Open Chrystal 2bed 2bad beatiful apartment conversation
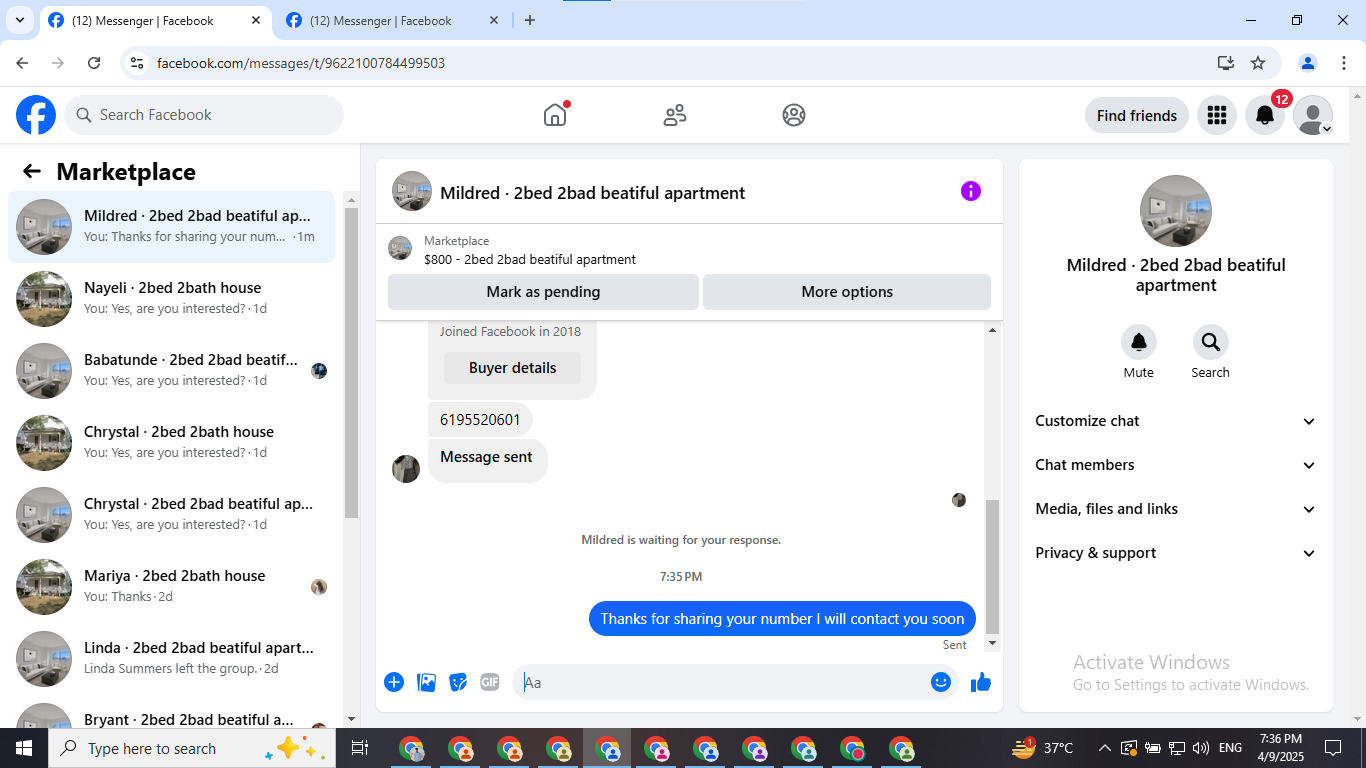Viewport: 1366px width, 768px height. (x=172, y=515)
